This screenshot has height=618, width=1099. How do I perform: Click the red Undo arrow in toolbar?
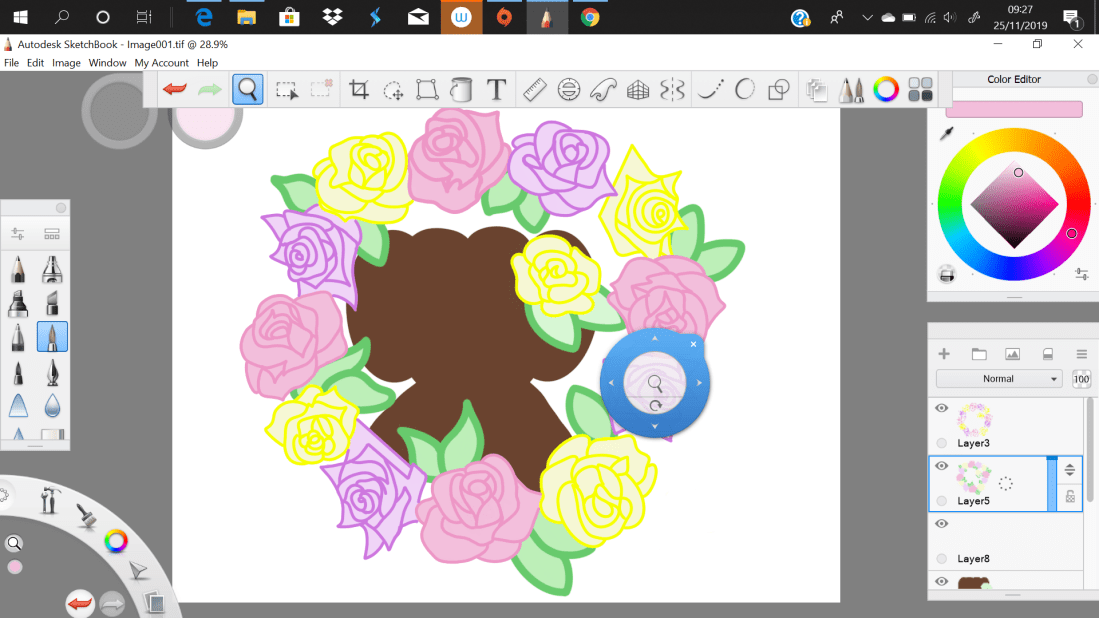coord(175,90)
